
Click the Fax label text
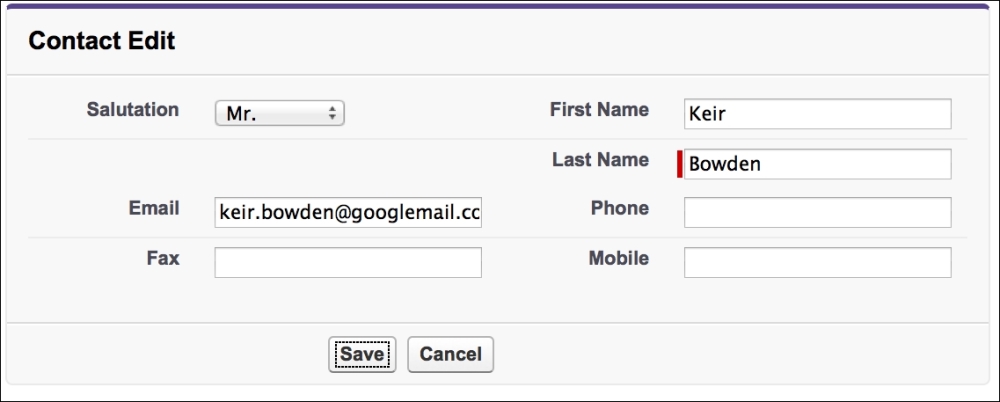pos(163,258)
